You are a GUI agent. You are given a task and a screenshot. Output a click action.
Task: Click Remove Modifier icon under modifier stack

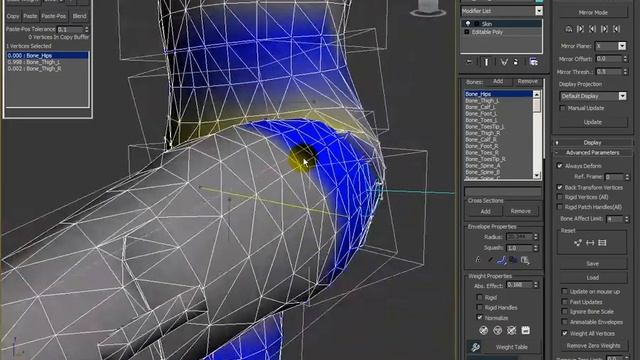[x=516, y=62]
